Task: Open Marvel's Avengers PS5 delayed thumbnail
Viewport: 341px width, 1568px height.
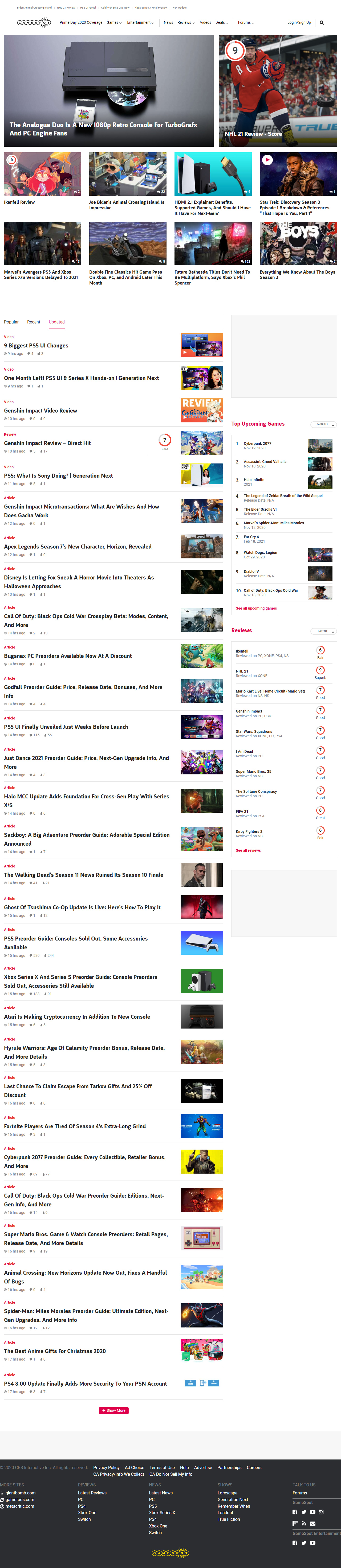Action: 43,243
